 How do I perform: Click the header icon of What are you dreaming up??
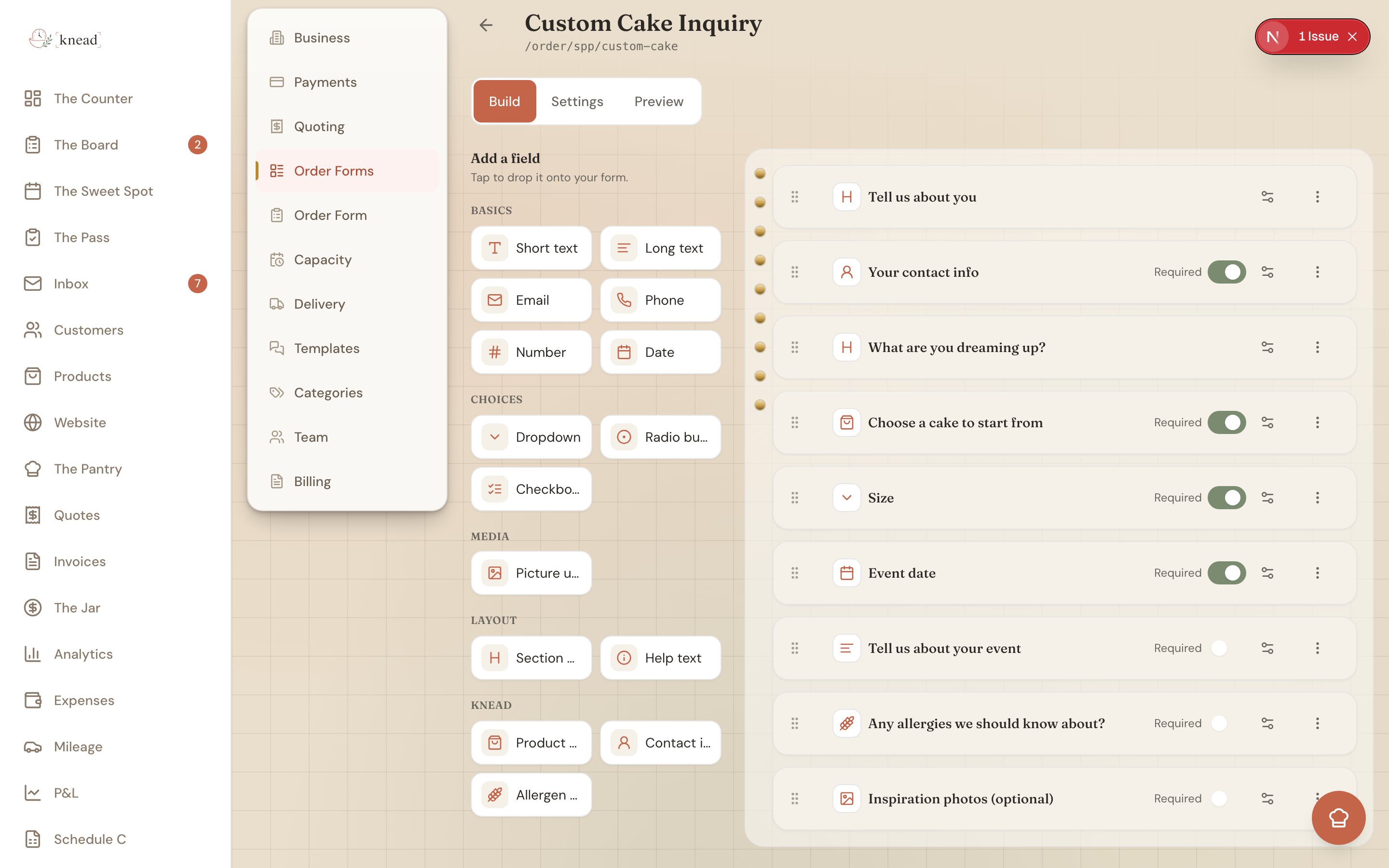[846, 347]
